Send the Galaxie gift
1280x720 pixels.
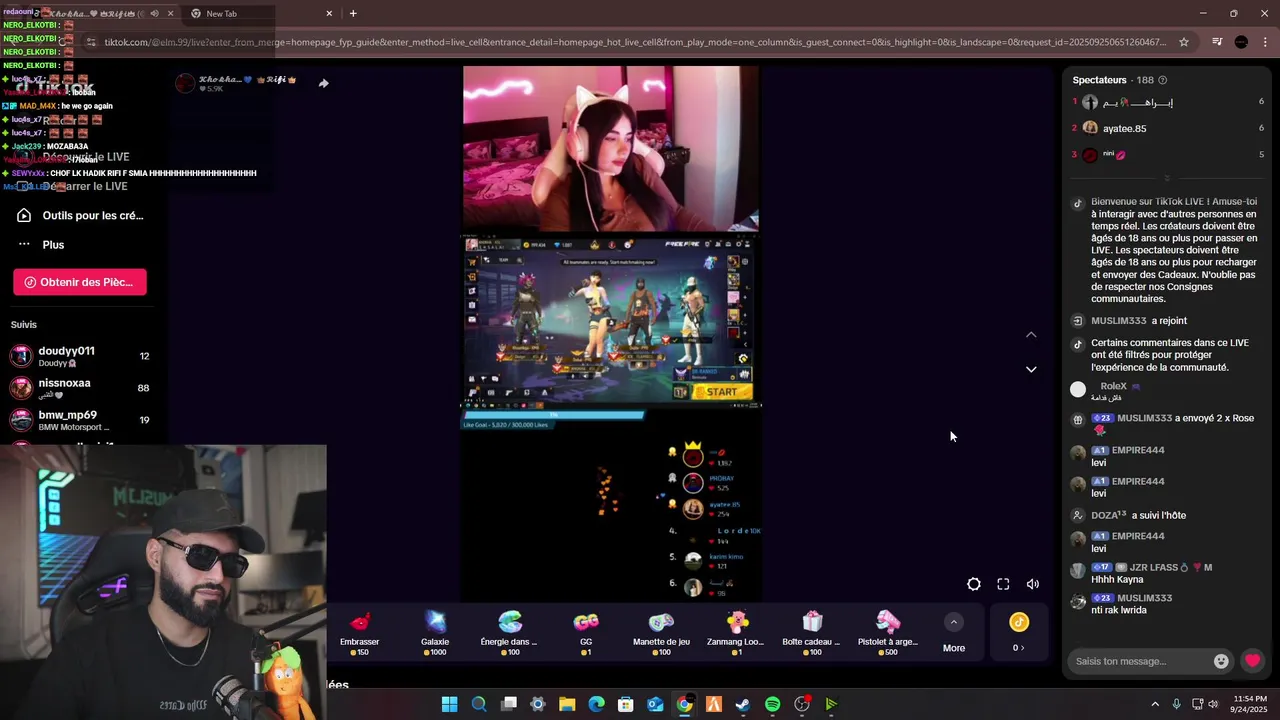click(x=435, y=634)
